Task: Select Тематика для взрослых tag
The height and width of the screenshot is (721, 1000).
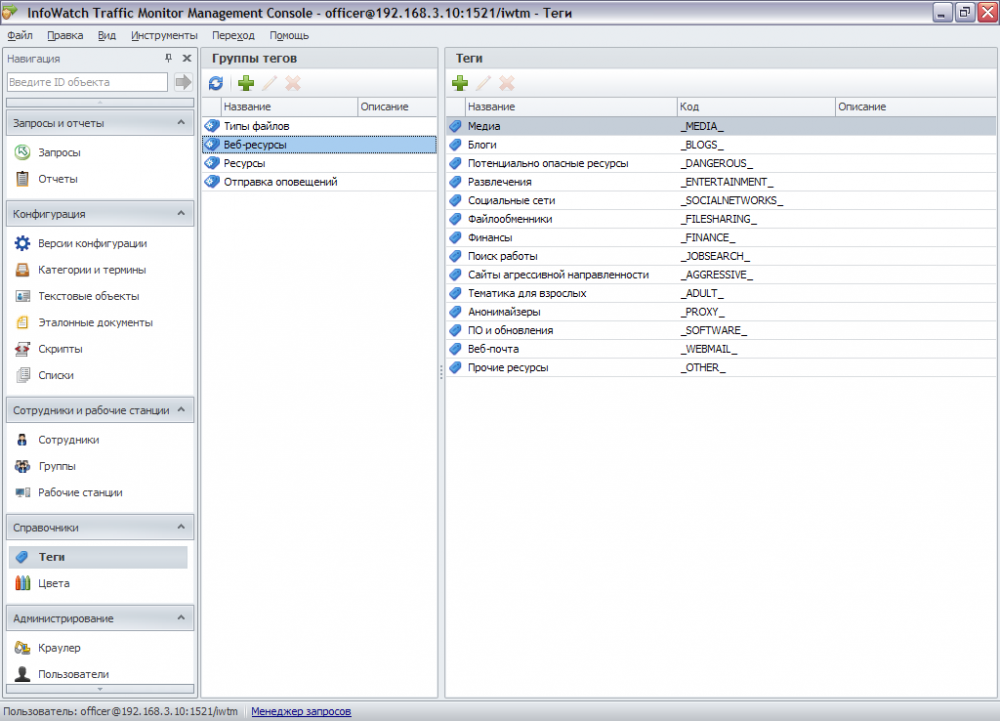Action: 721,293
